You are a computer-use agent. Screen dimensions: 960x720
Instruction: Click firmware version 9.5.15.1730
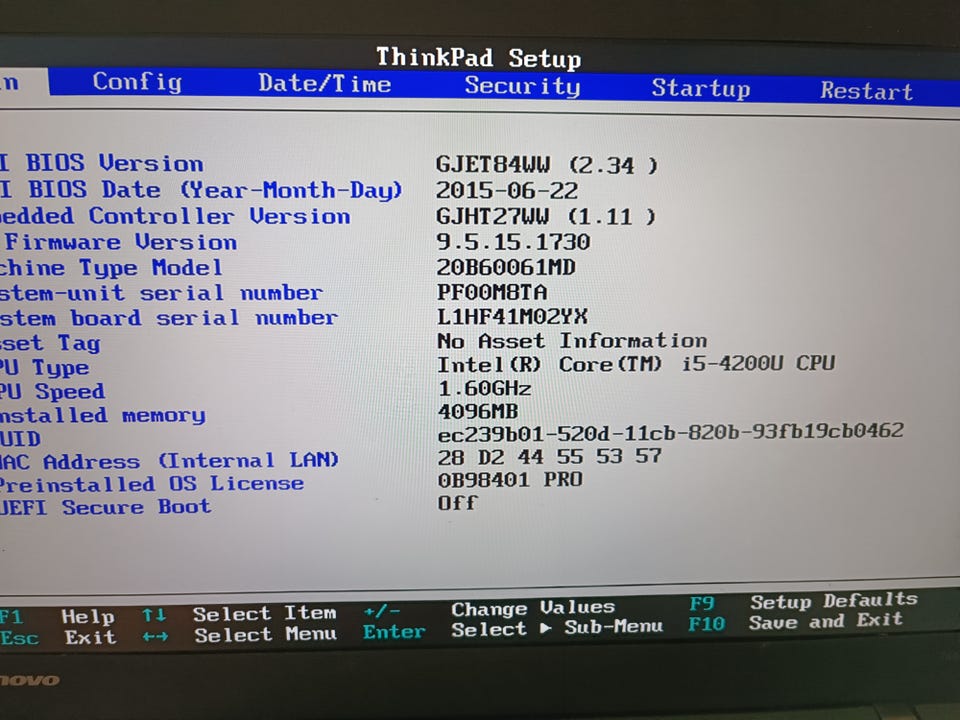[x=513, y=242]
